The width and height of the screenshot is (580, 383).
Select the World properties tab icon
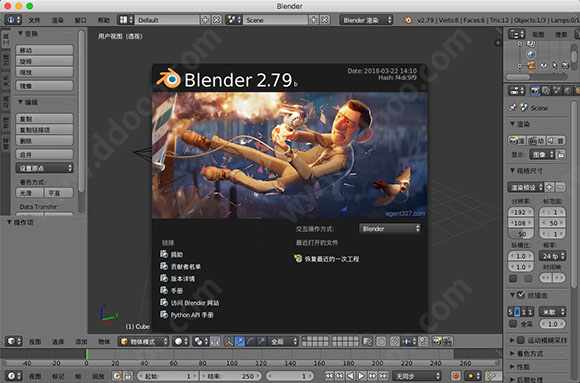point(567,91)
